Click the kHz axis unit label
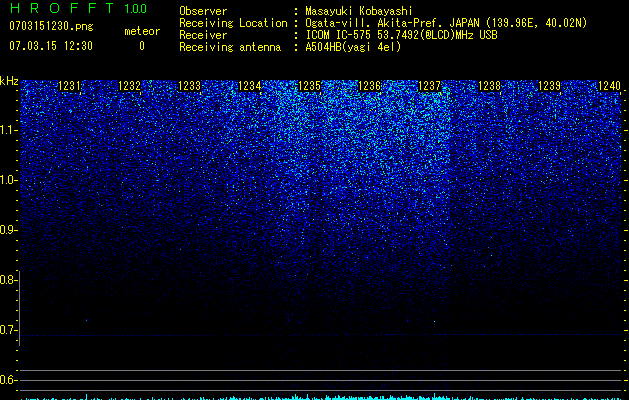 [9, 81]
